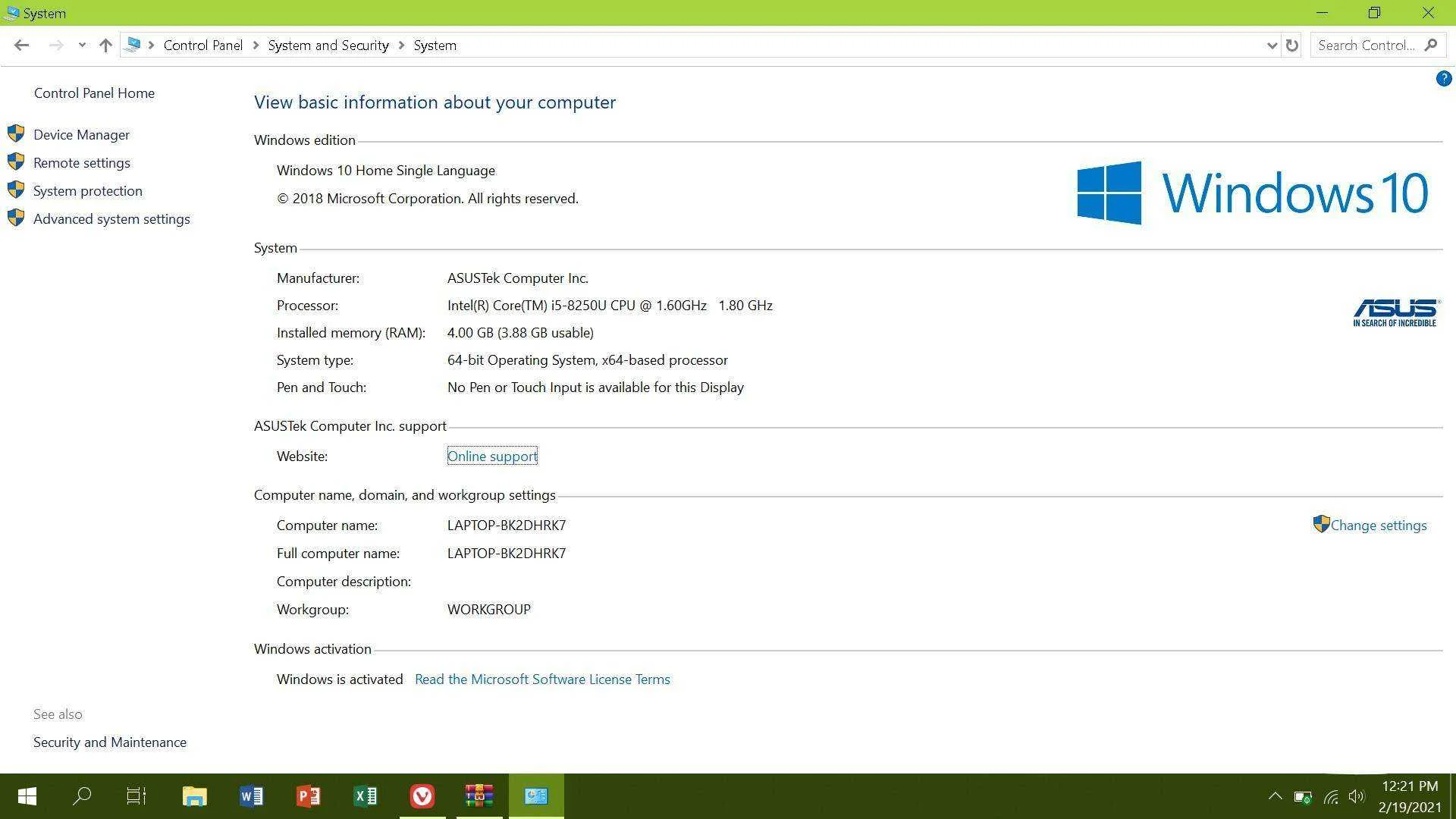Click Windows 10 Home Single Language text
Image resolution: width=1456 pixels, height=819 pixels.
click(386, 171)
